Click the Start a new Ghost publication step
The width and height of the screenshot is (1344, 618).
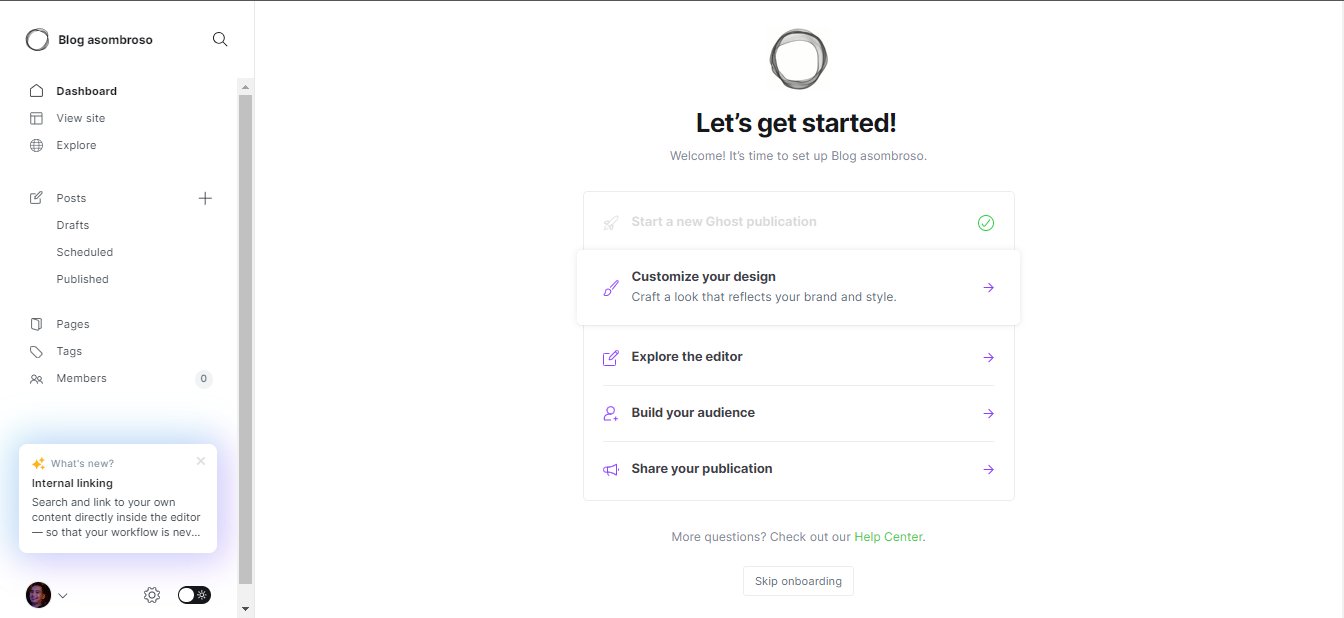[799, 222]
